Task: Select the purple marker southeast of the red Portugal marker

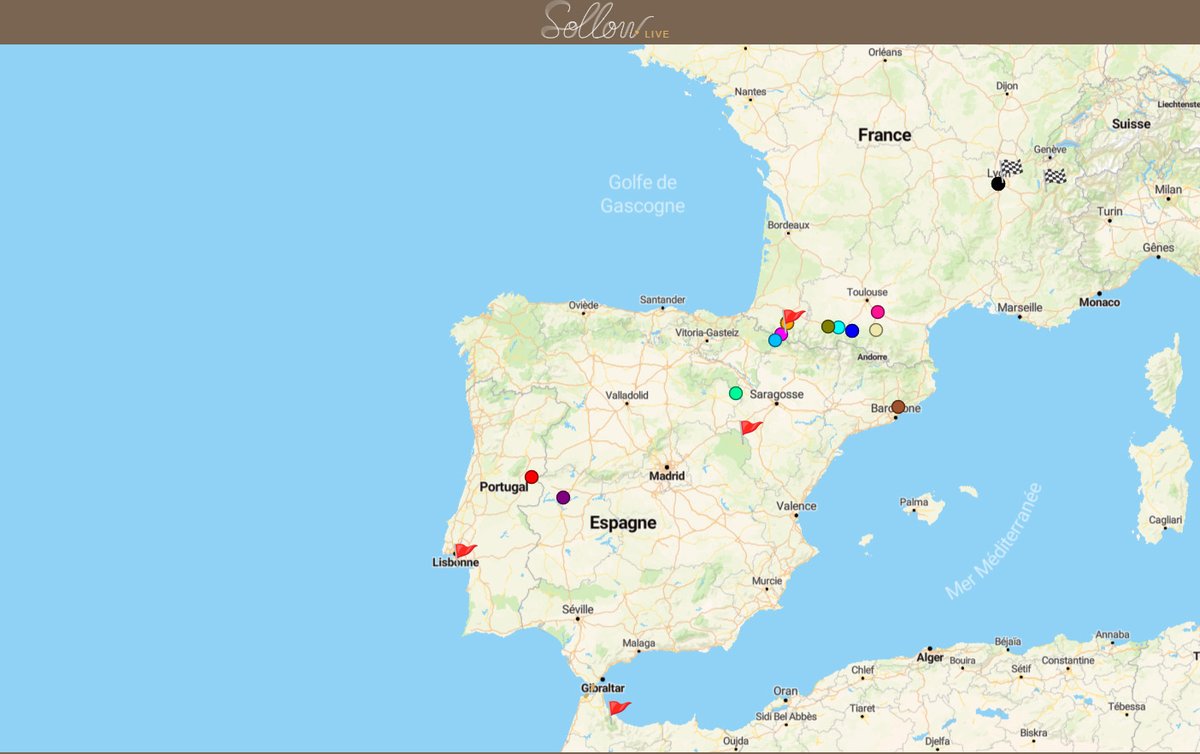Action: (562, 495)
